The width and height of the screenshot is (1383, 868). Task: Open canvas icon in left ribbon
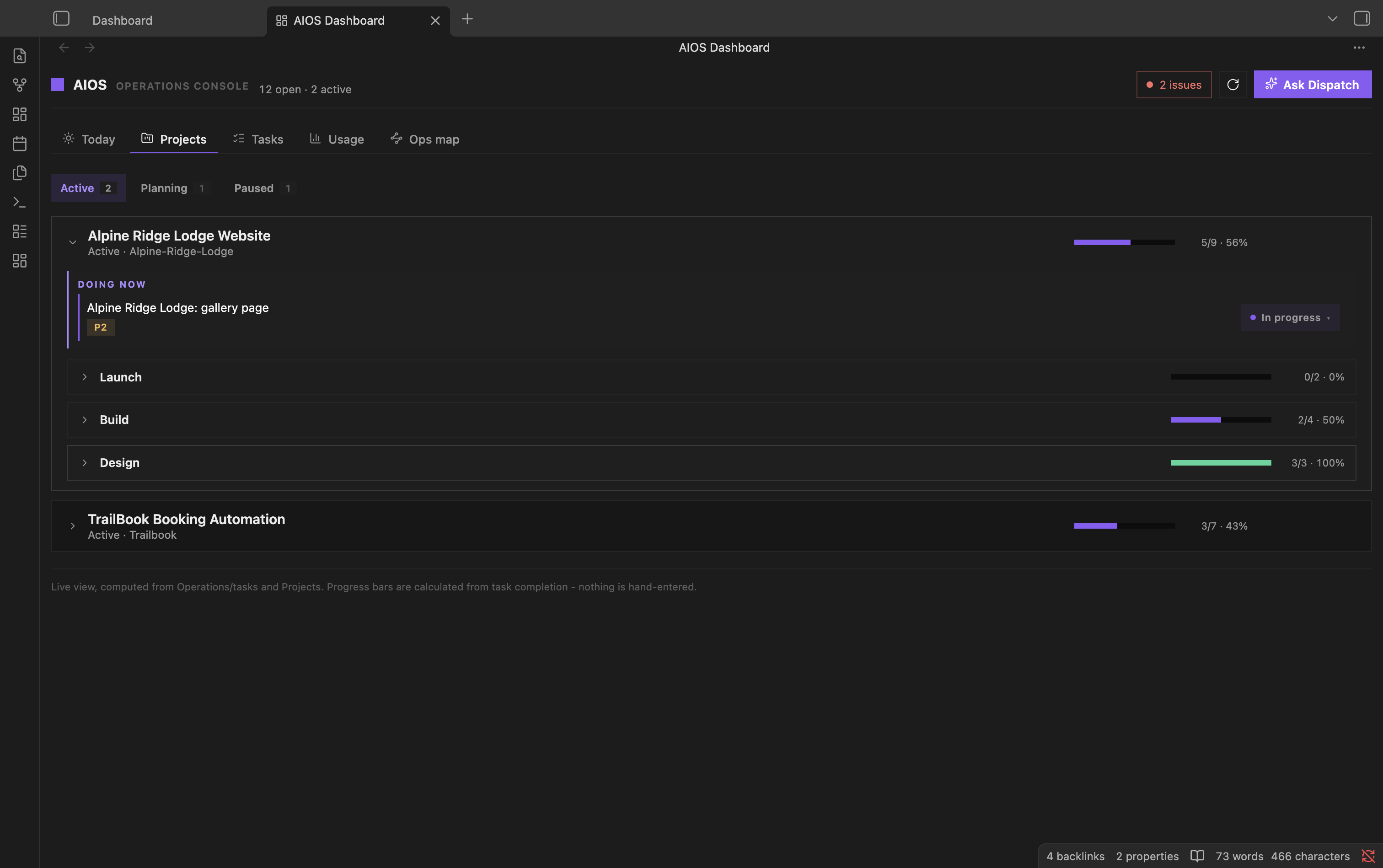20,114
